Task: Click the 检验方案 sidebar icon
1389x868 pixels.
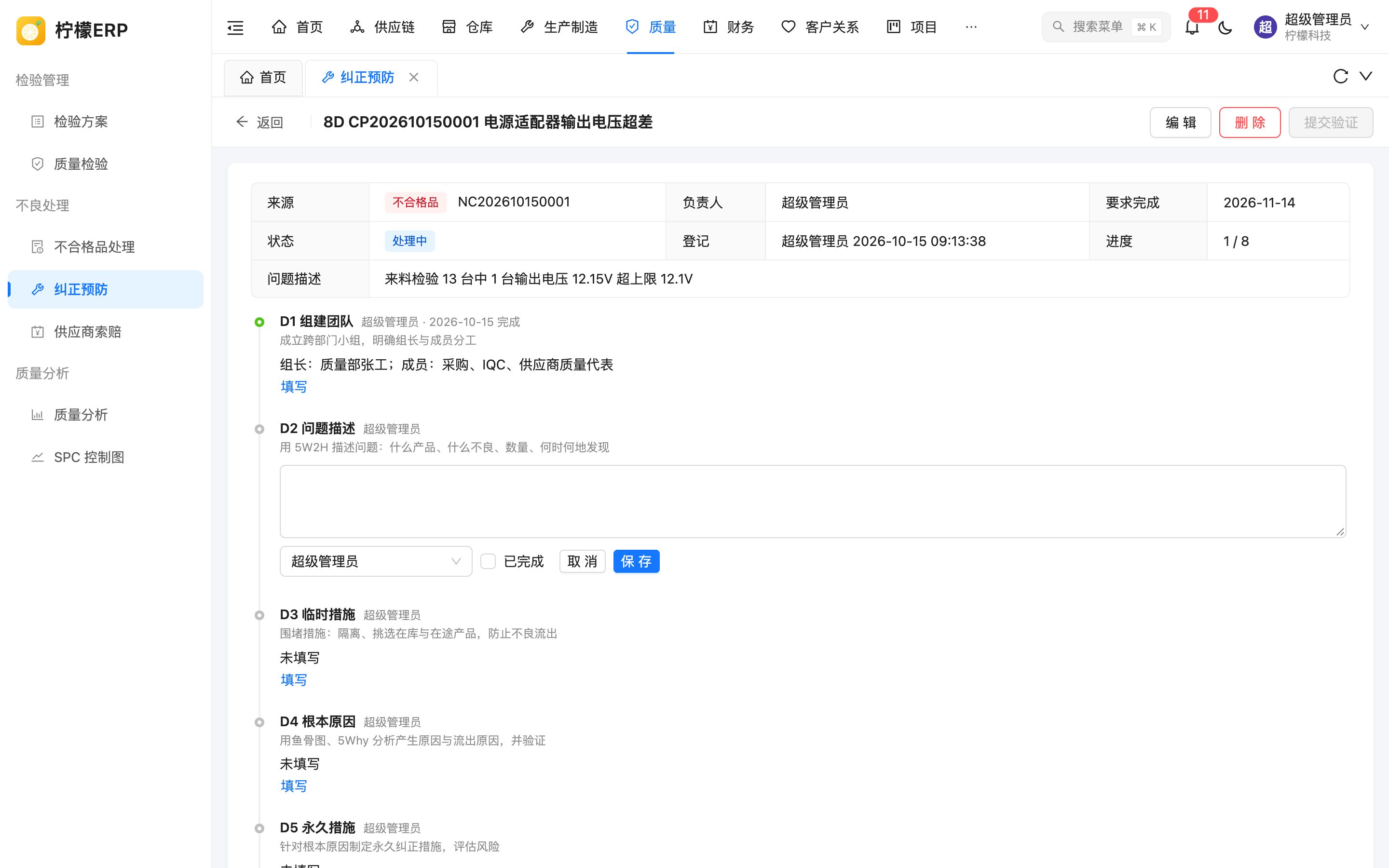Action: pos(37,122)
